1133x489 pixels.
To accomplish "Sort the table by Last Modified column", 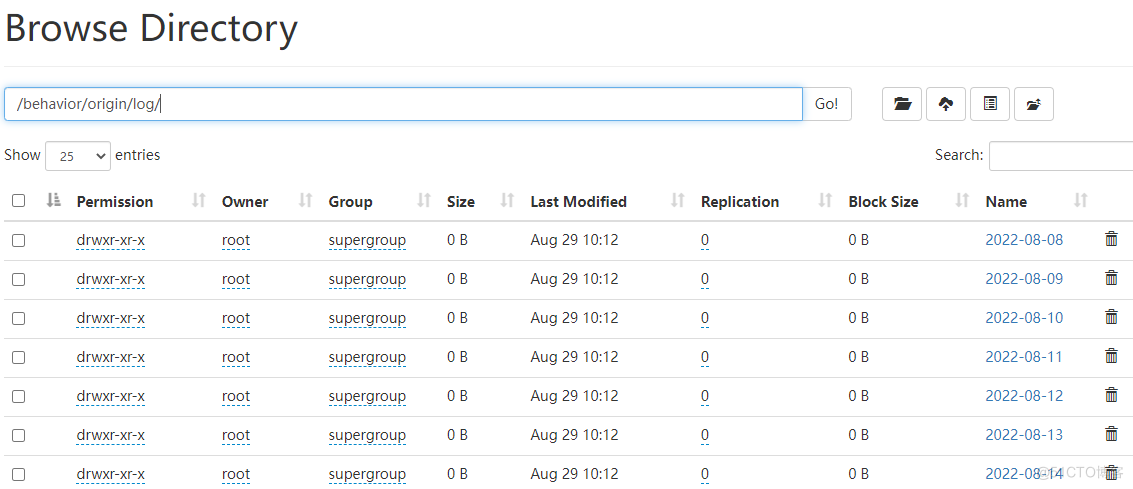I will tap(578, 201).
